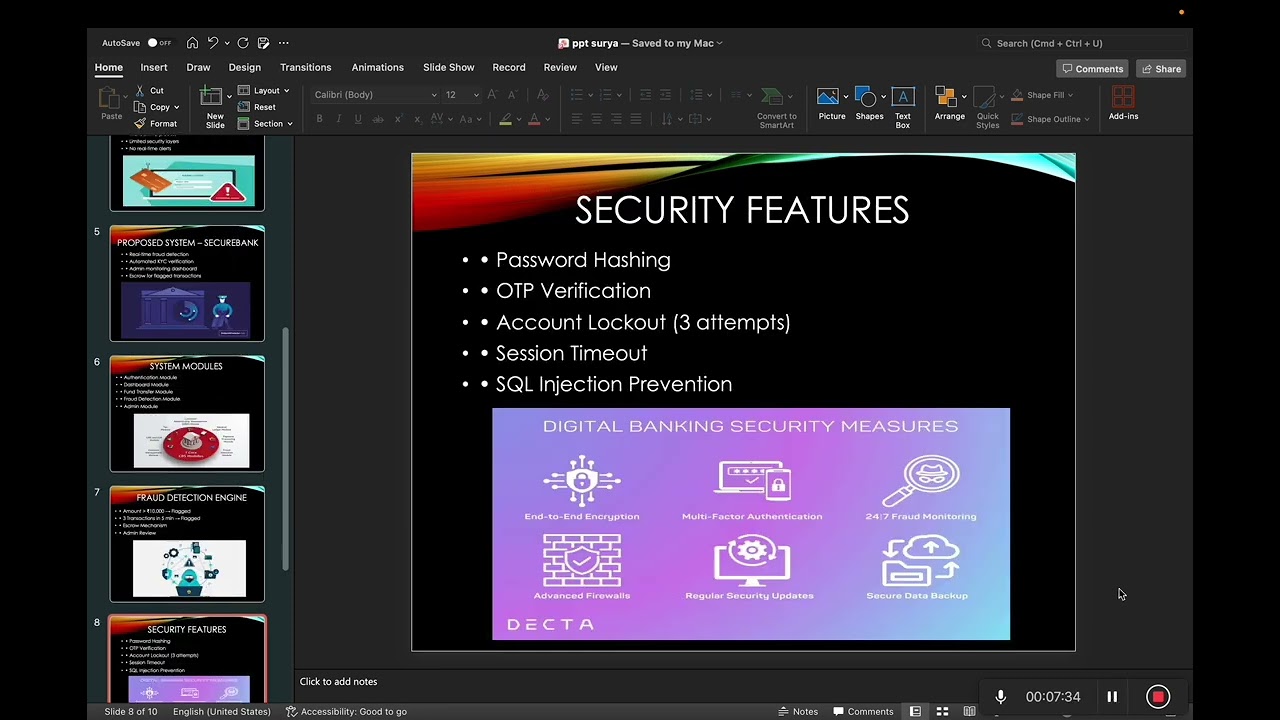
Task: Toggle the AutoSave switch
Action: tap(159, 43)
